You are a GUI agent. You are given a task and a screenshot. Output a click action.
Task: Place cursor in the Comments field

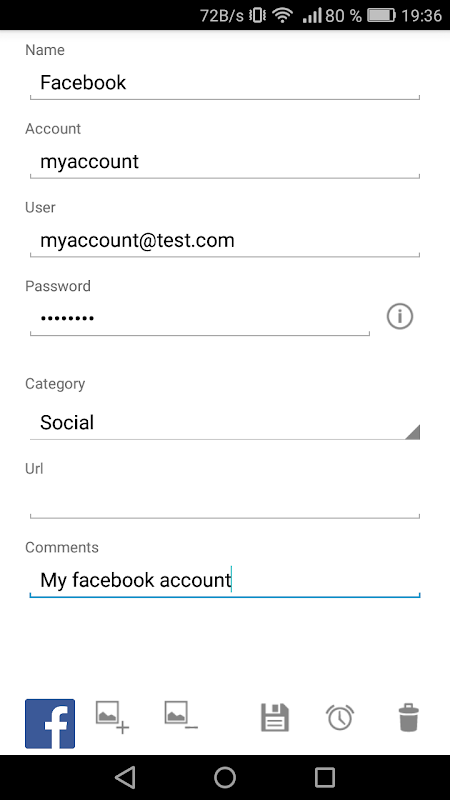click(224, 581)
